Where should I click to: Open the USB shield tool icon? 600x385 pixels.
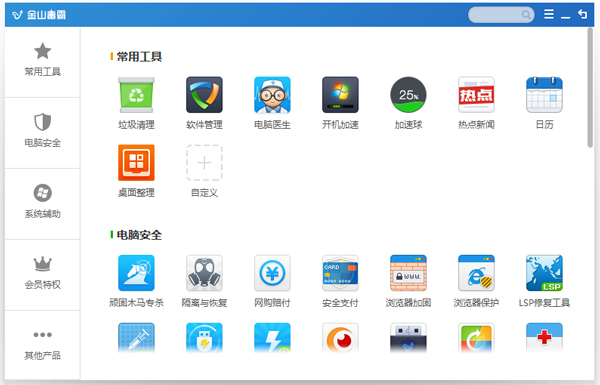pyautogui.click(x=204, y=338)
